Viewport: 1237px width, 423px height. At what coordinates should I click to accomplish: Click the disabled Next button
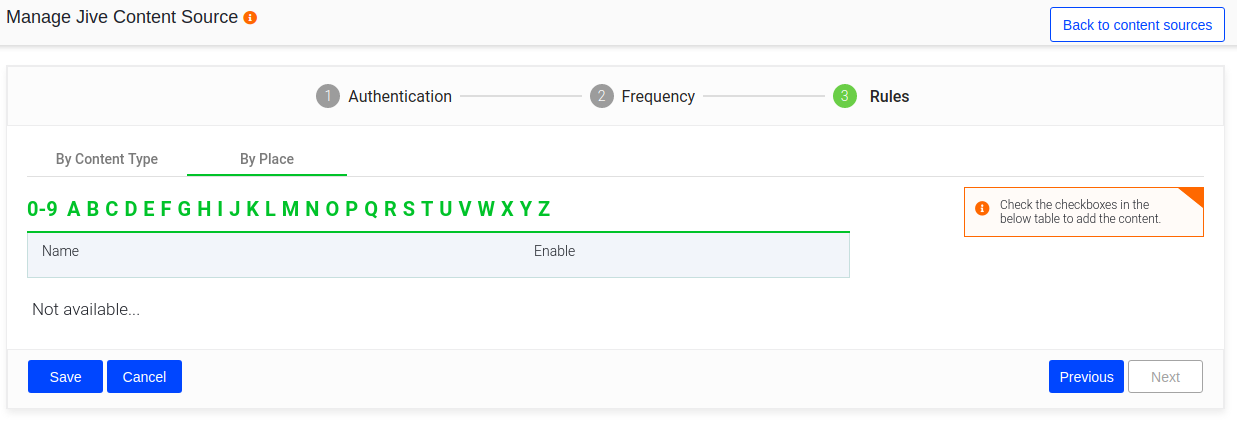(1165, 377)
